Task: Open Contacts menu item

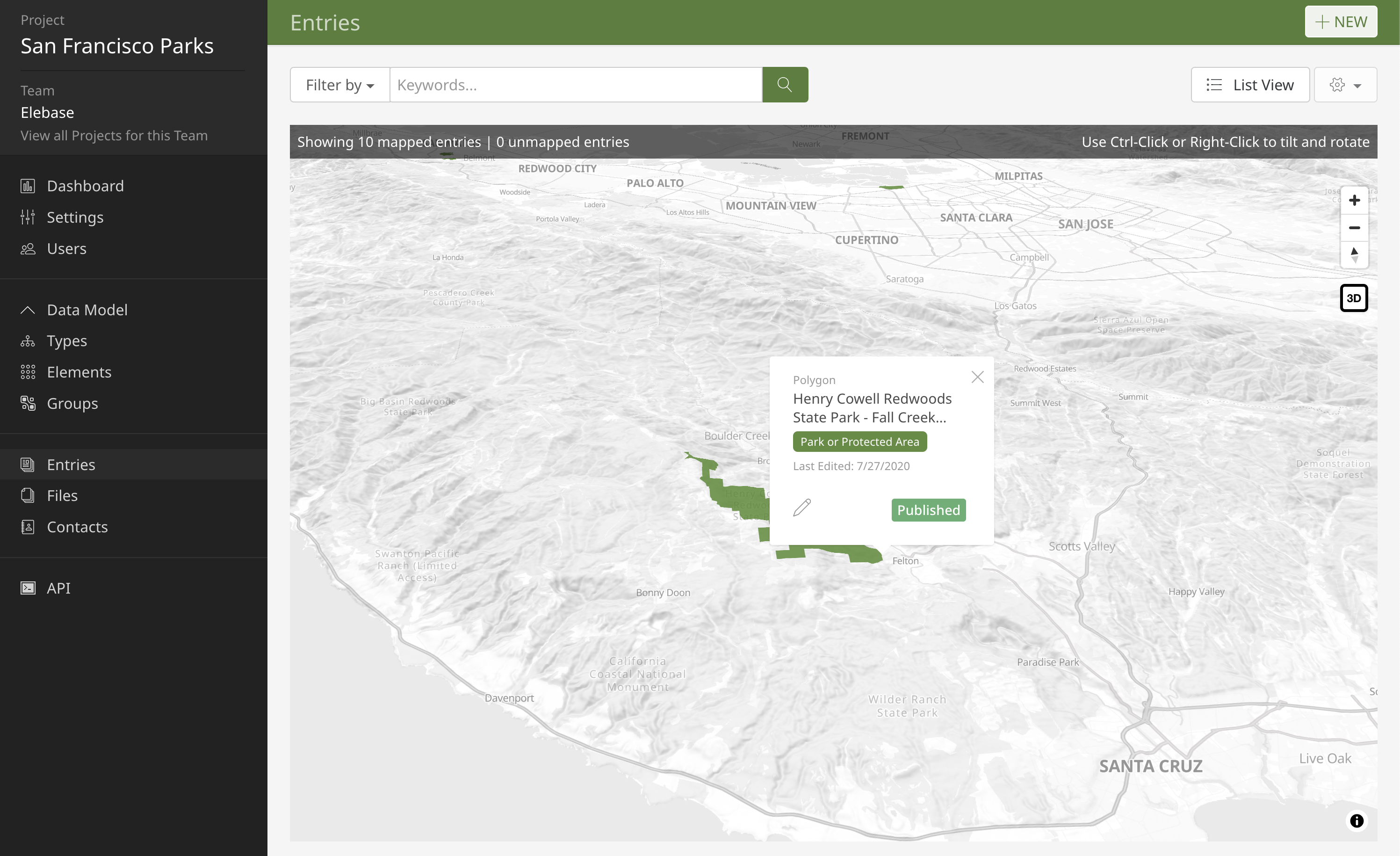Action: [77, 527]
